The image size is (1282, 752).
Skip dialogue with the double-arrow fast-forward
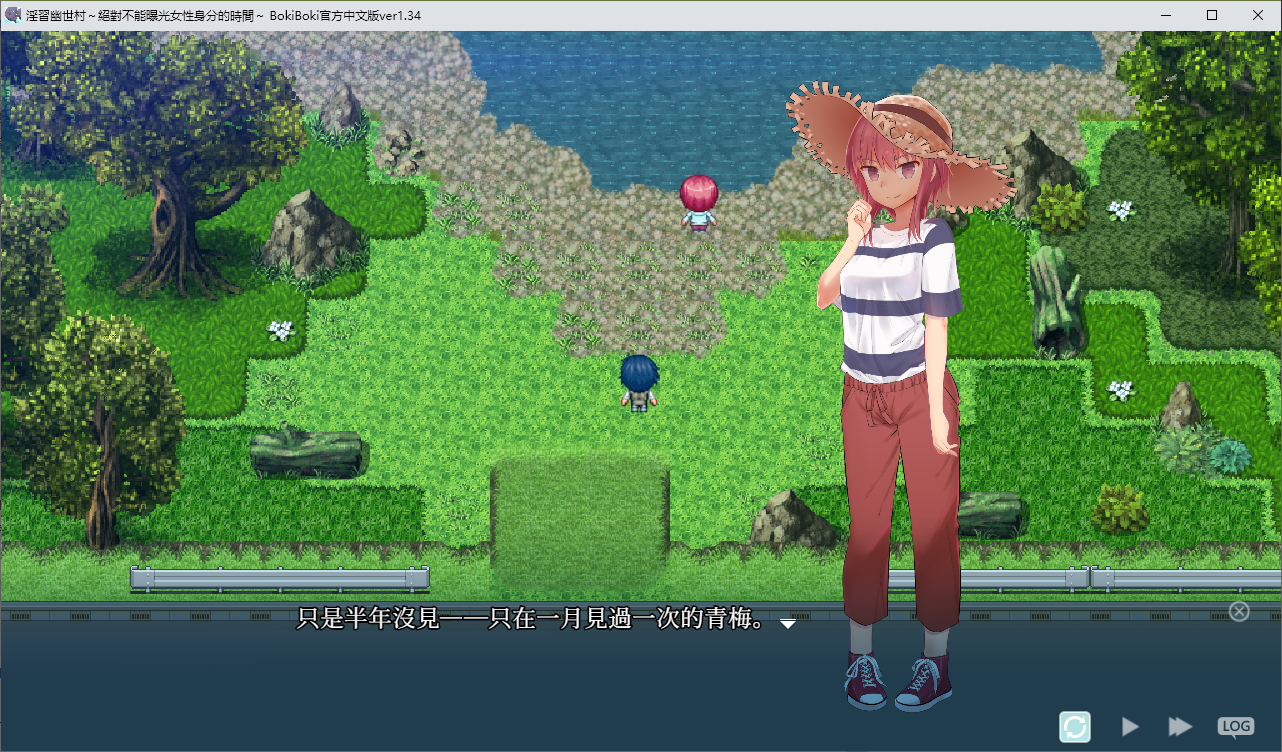click(1181, 726)
